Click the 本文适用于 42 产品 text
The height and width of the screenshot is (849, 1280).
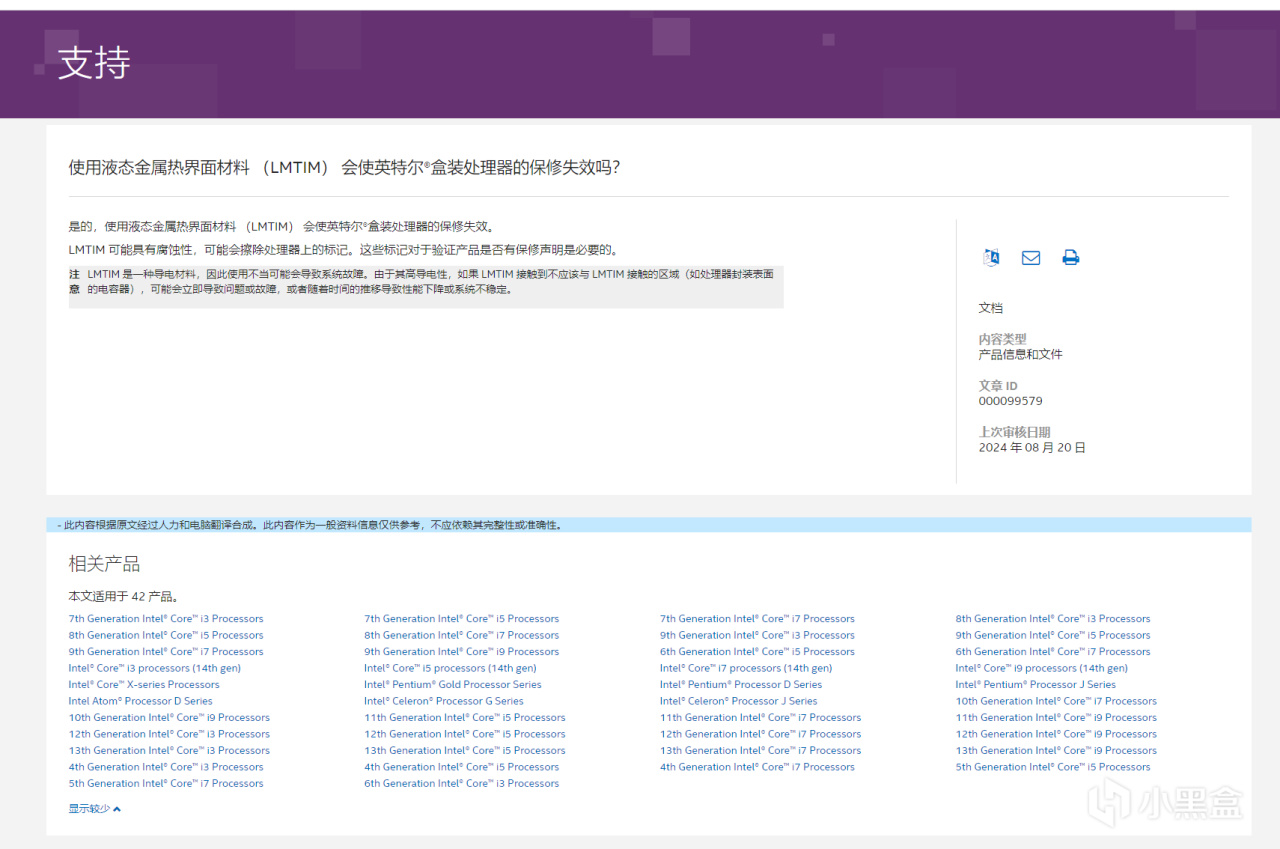(123, 597)
